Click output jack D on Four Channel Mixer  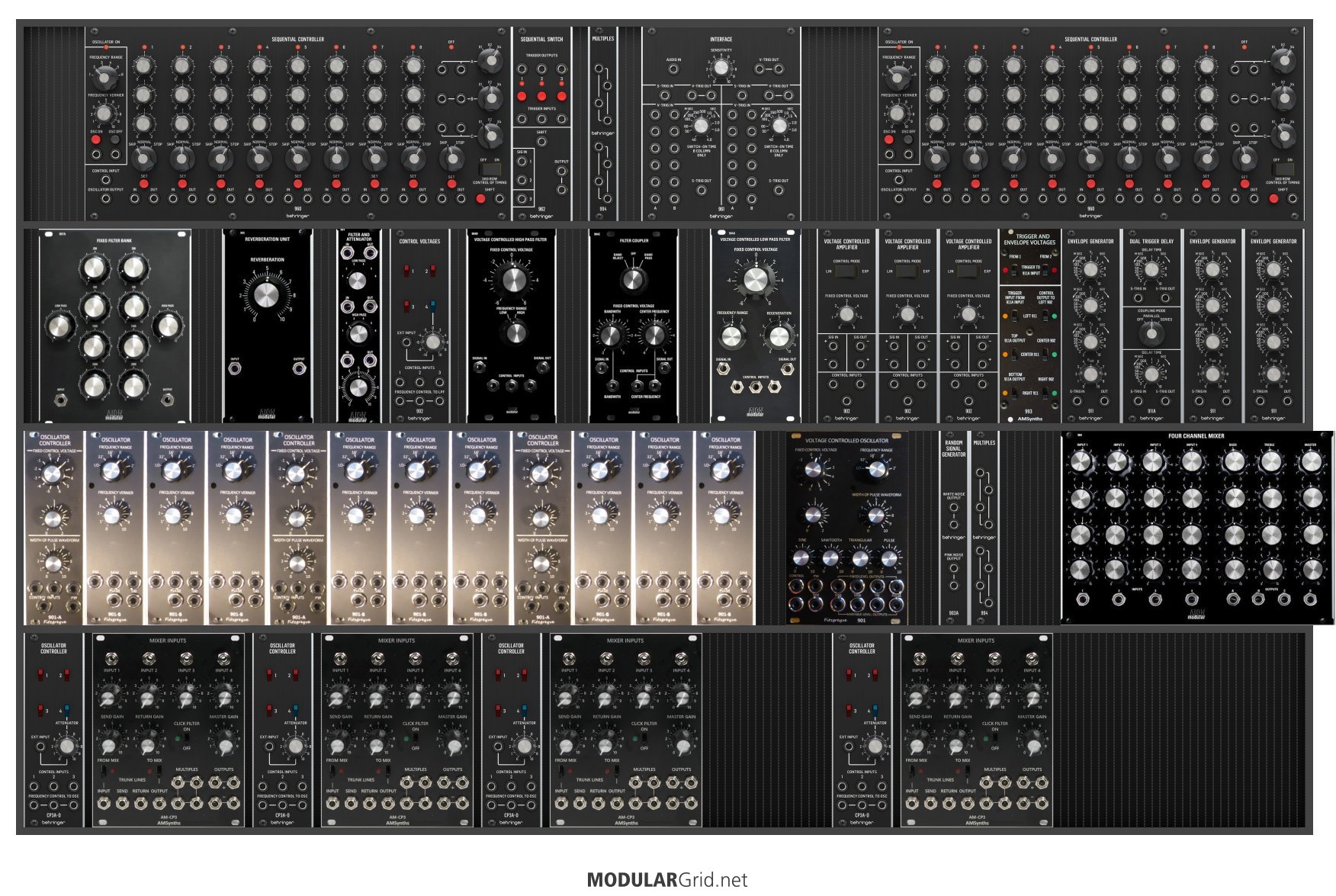click(x=1312, y=599)
